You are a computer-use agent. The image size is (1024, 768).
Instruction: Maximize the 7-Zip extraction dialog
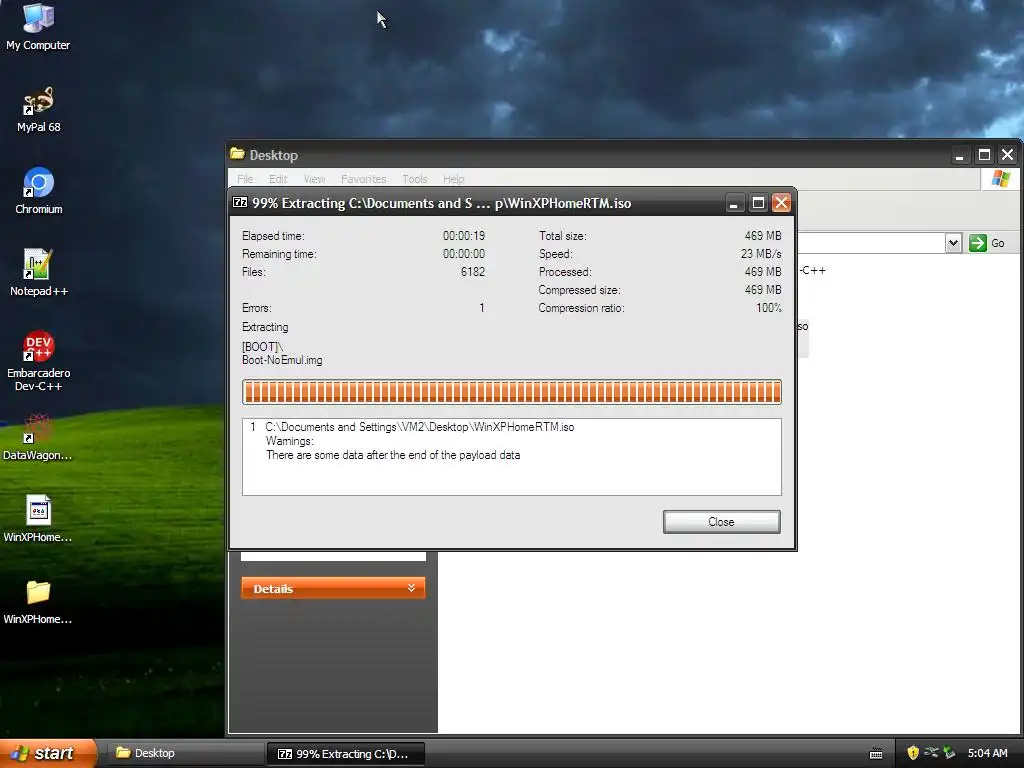(758, 203)
